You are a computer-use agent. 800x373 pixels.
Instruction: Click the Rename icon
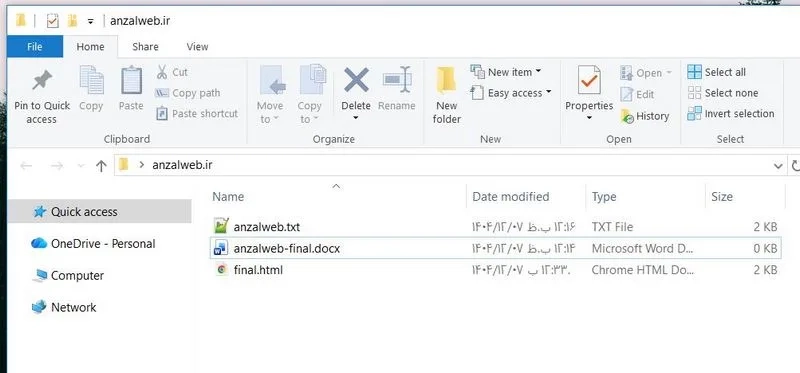coord(397,80)
